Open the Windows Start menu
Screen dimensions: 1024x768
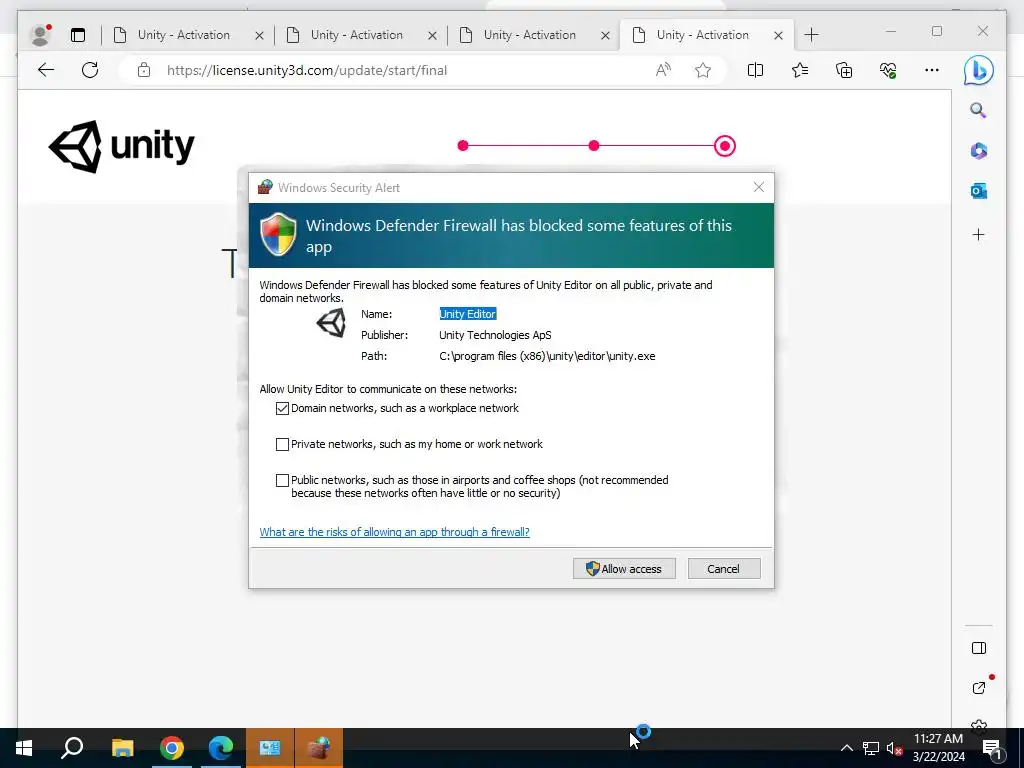tap(24, 748)
